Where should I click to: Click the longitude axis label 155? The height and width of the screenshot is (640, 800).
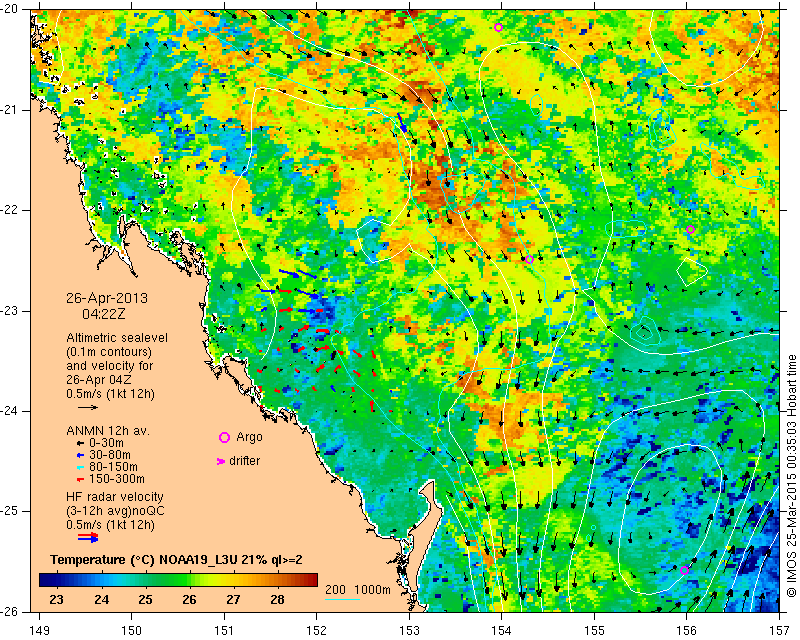pos(594,631)
